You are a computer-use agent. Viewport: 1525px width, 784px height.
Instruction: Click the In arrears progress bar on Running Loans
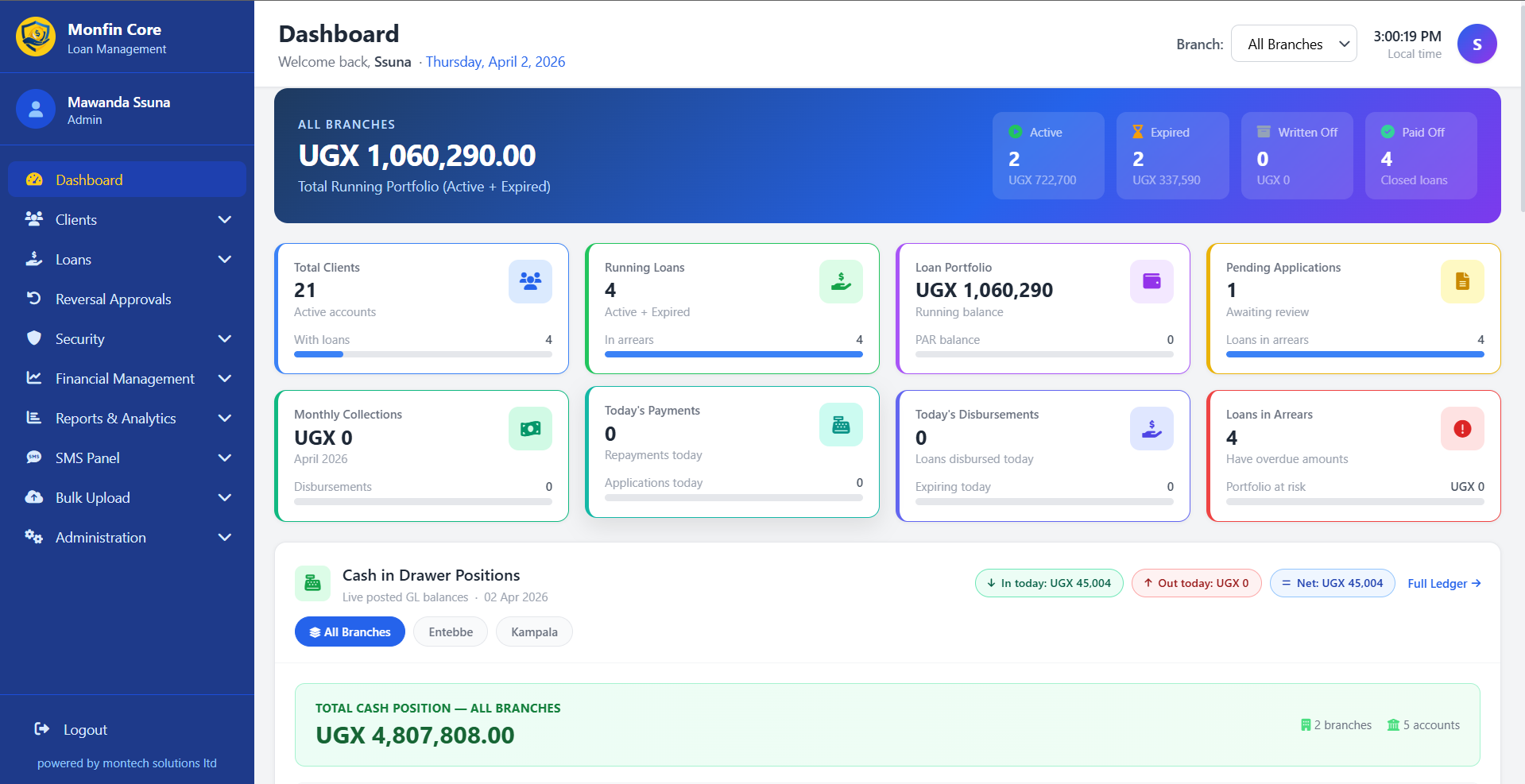[x=732, y=354]
